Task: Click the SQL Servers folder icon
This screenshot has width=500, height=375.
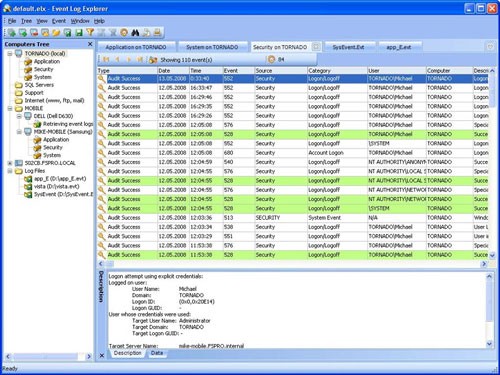Action: tap(19, 85)
